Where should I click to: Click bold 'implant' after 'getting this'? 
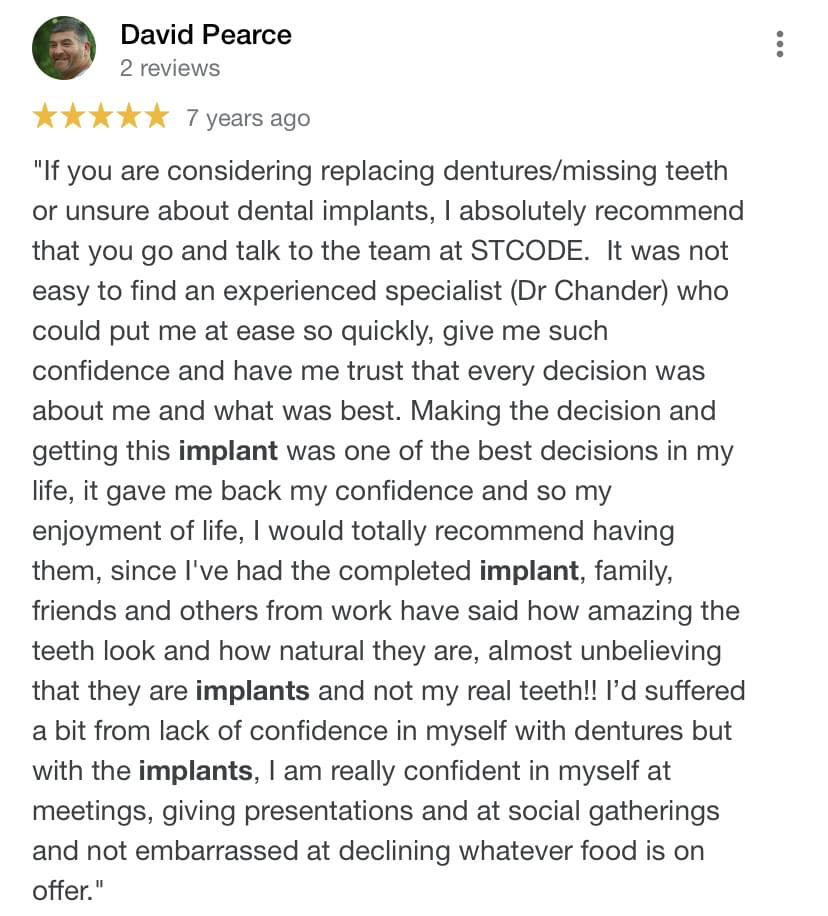pos(228,451)
